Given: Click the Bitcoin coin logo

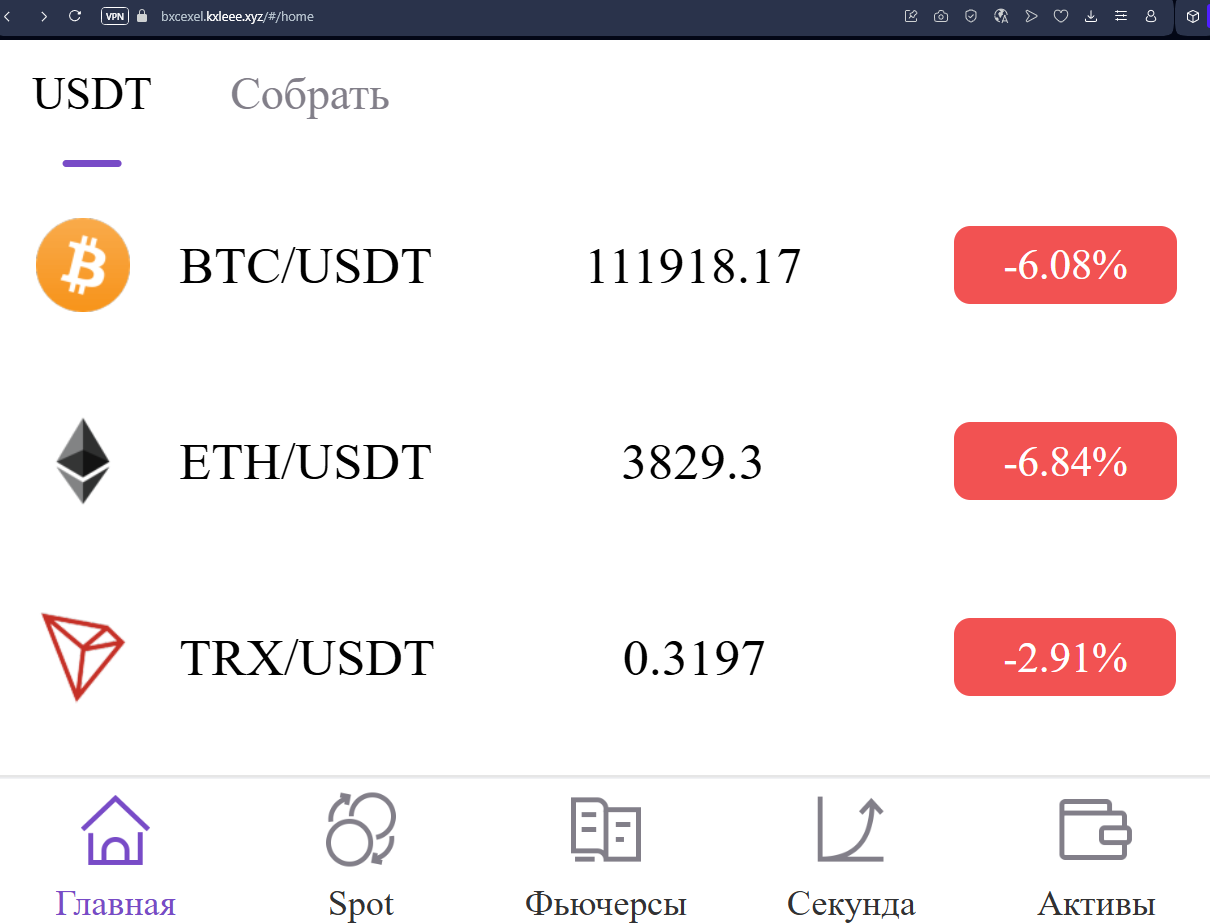Looking at the screenshot, I should tap(83, 265).
